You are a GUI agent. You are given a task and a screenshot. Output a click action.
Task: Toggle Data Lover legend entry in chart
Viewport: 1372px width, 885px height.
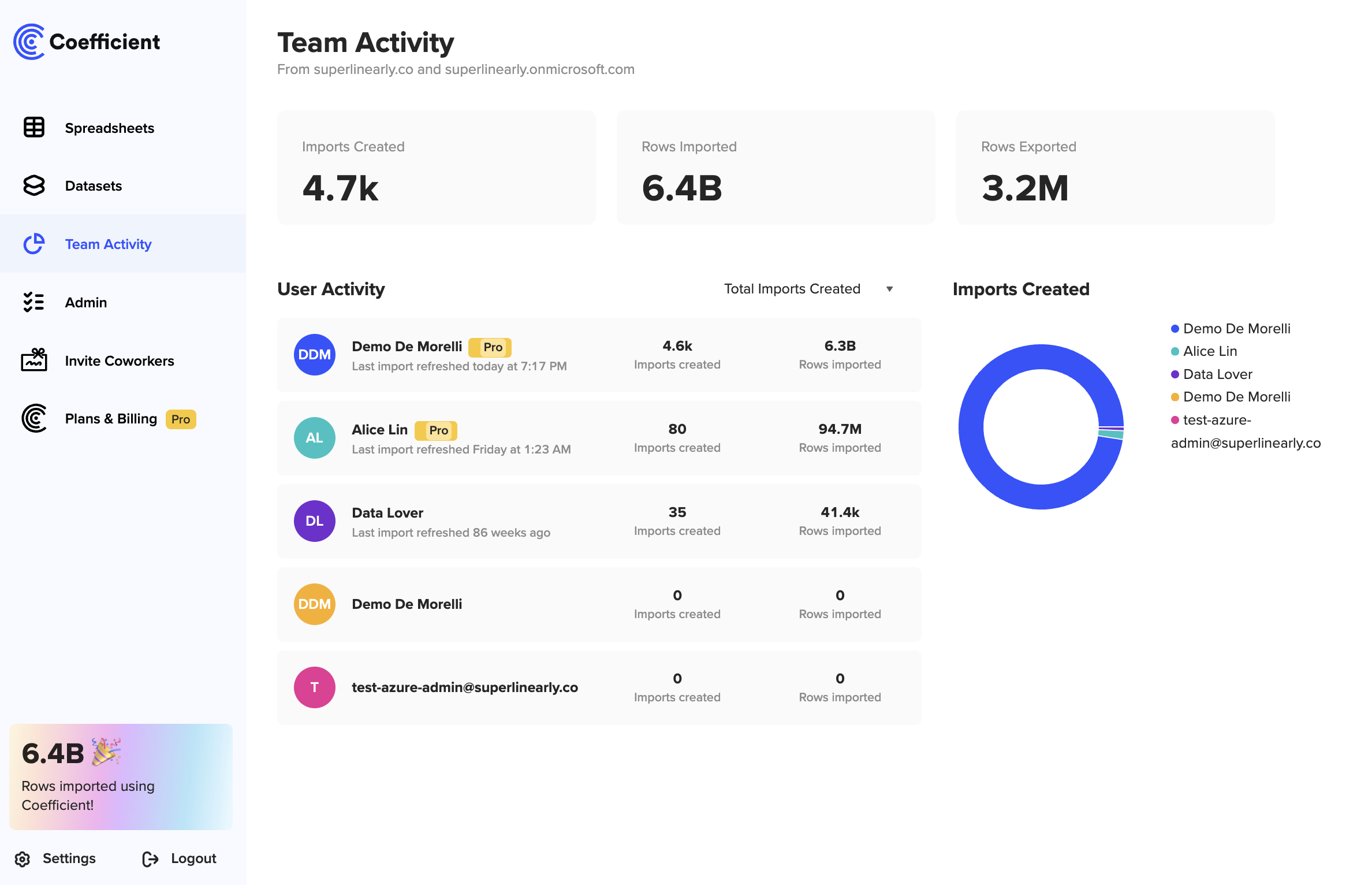pos(1217,374)
